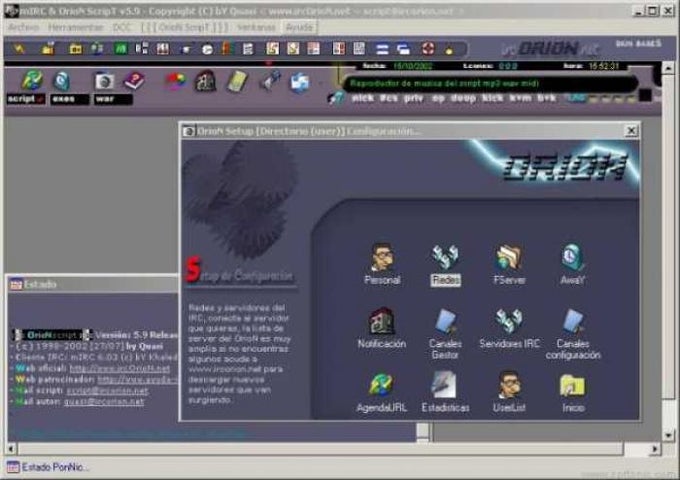This screenshot has height=480, width=680.
Task: Click the hora time value
Action: pos(605,66)
